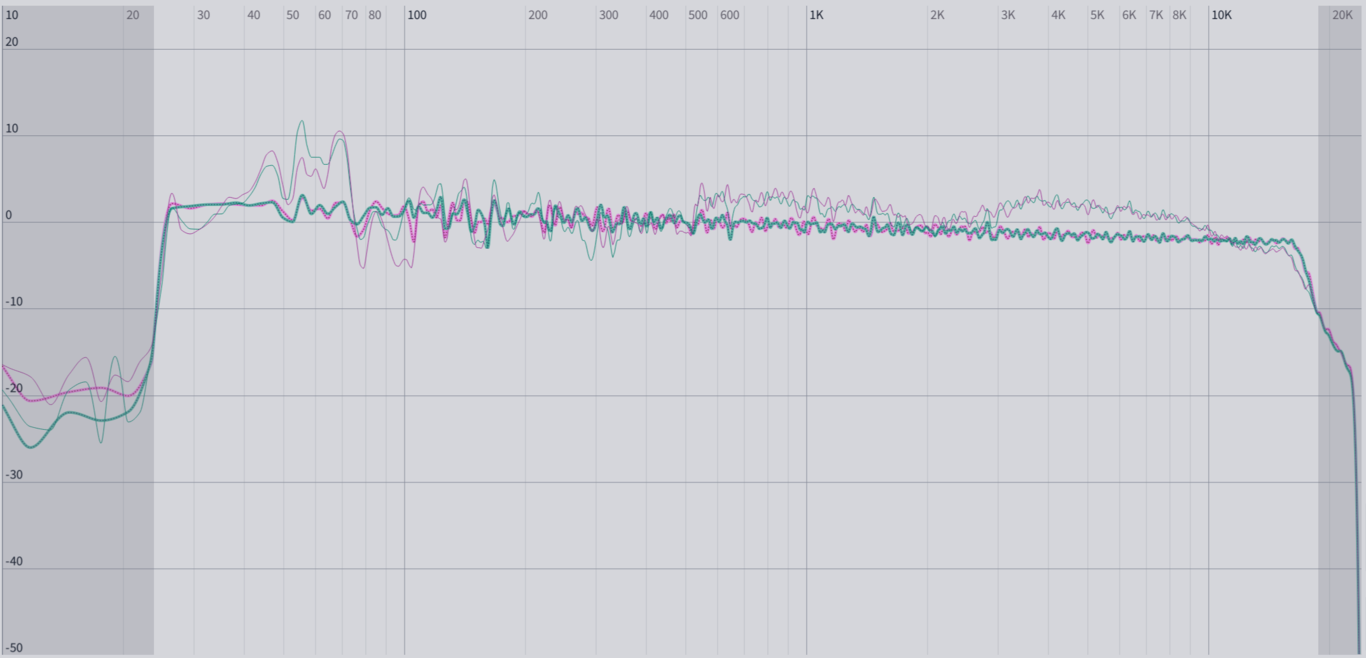Pick the 60 Hz frequency label
Viewport: 1366px width, 658px height.
[x=325, y=15]
